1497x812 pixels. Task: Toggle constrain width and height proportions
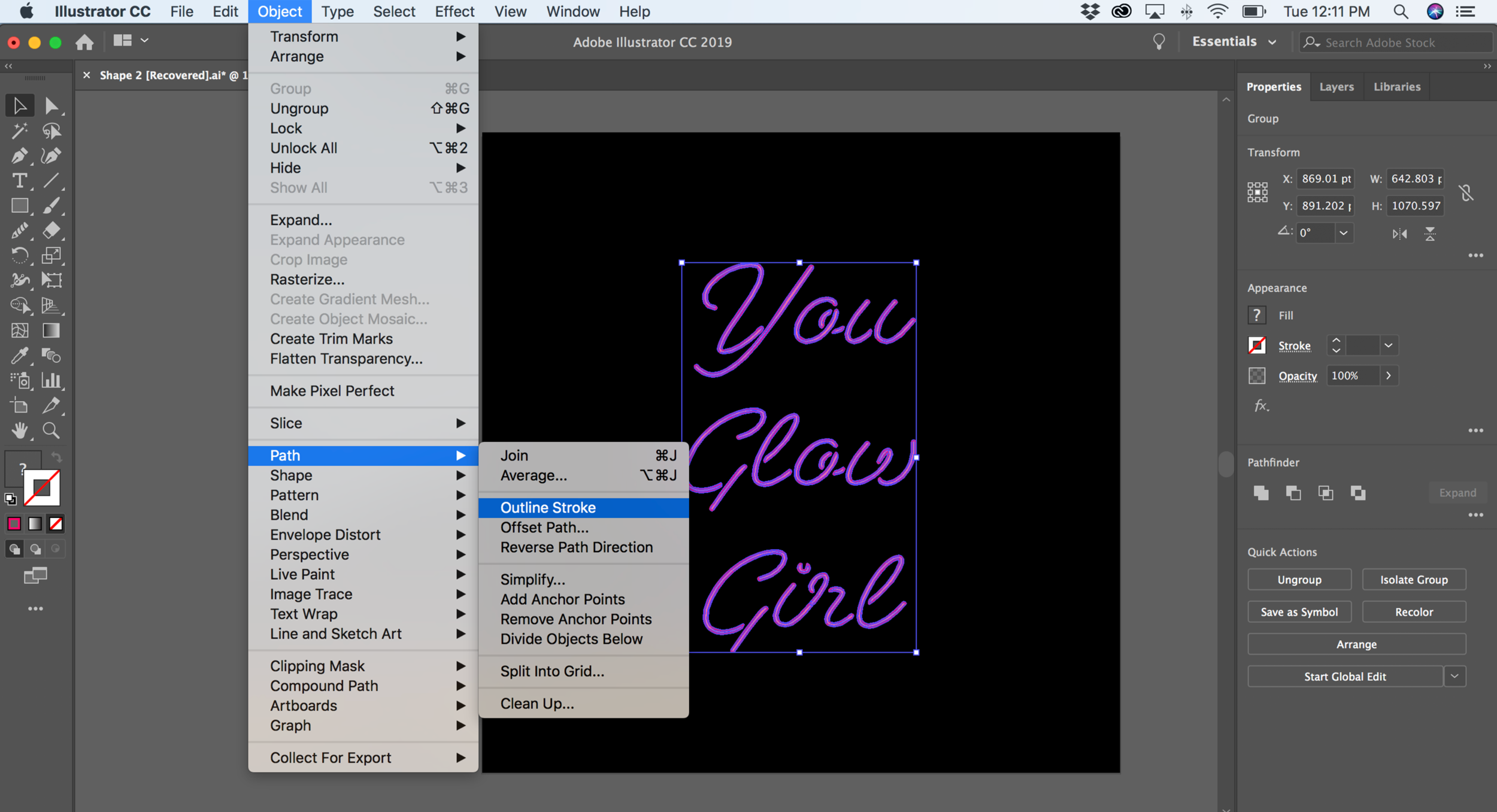[x=1466, y=192]
